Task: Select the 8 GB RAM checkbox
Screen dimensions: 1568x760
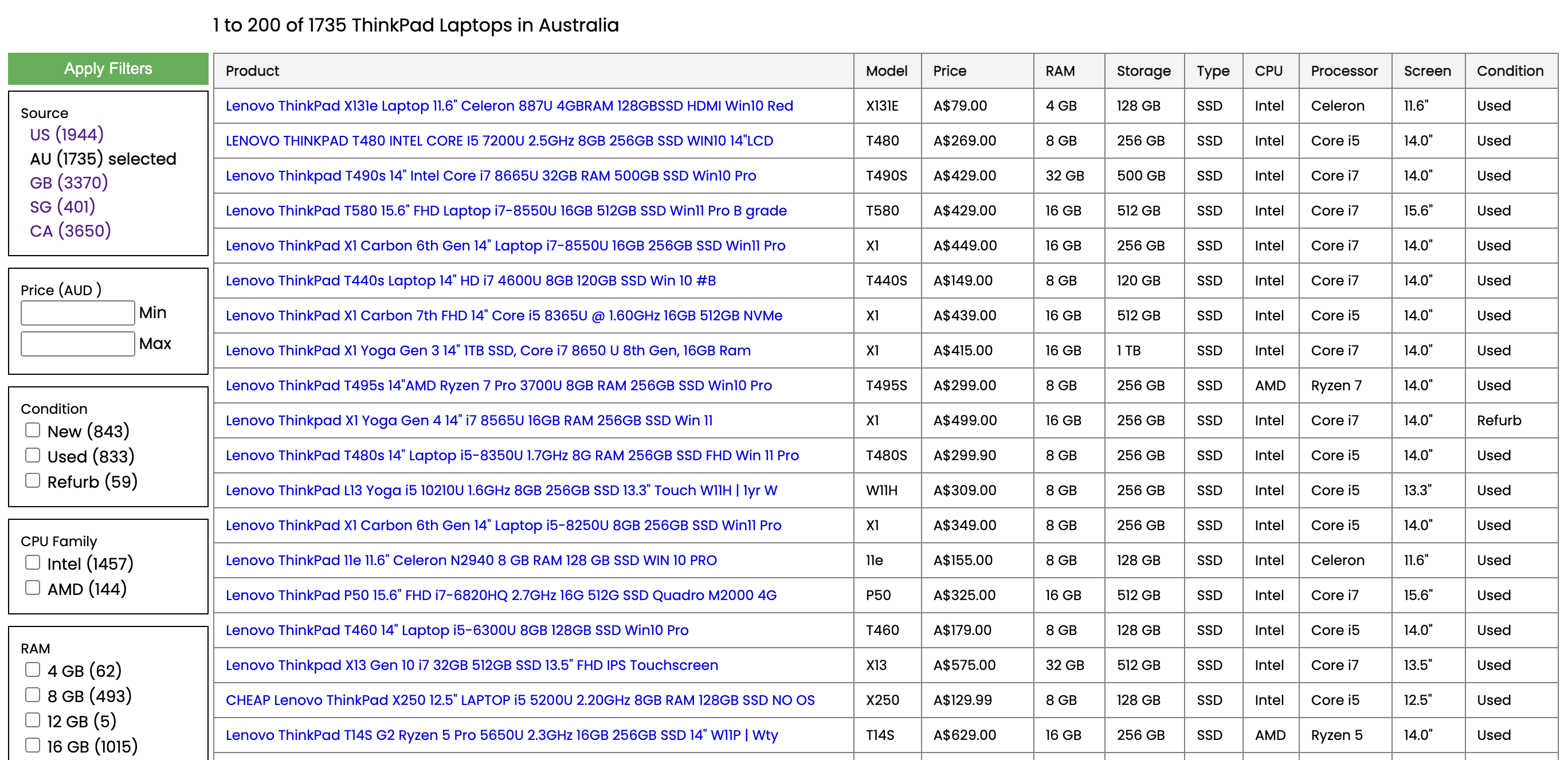Action: (33, 695)
